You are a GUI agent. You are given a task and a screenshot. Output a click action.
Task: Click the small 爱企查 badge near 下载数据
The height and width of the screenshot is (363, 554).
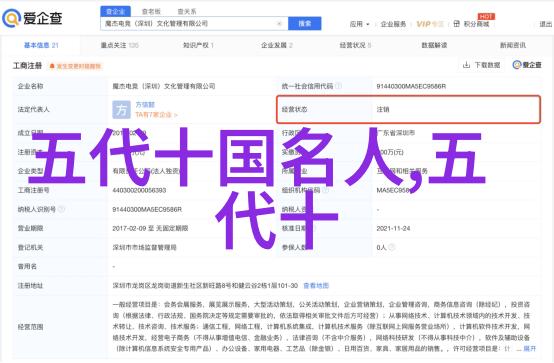527,65
